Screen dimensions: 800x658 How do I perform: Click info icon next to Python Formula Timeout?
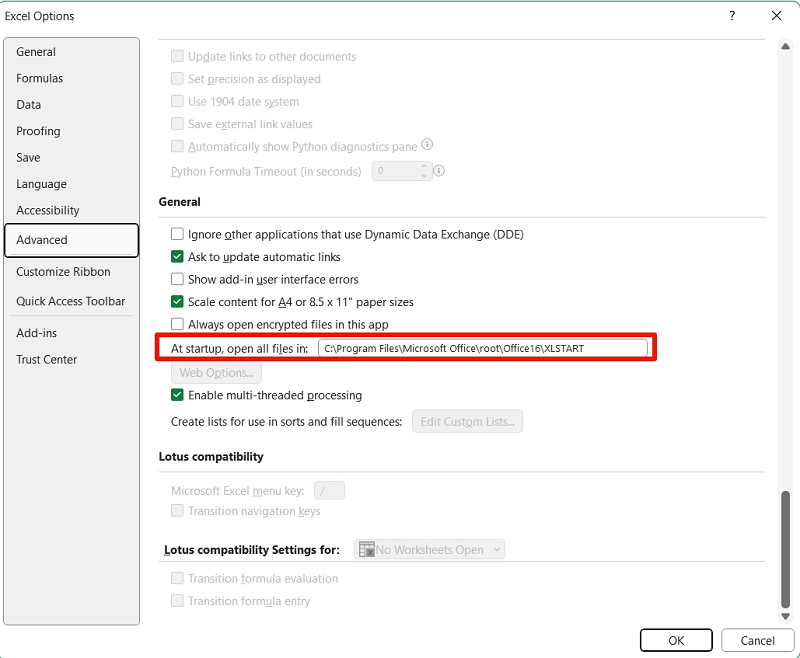click(439, 171)
